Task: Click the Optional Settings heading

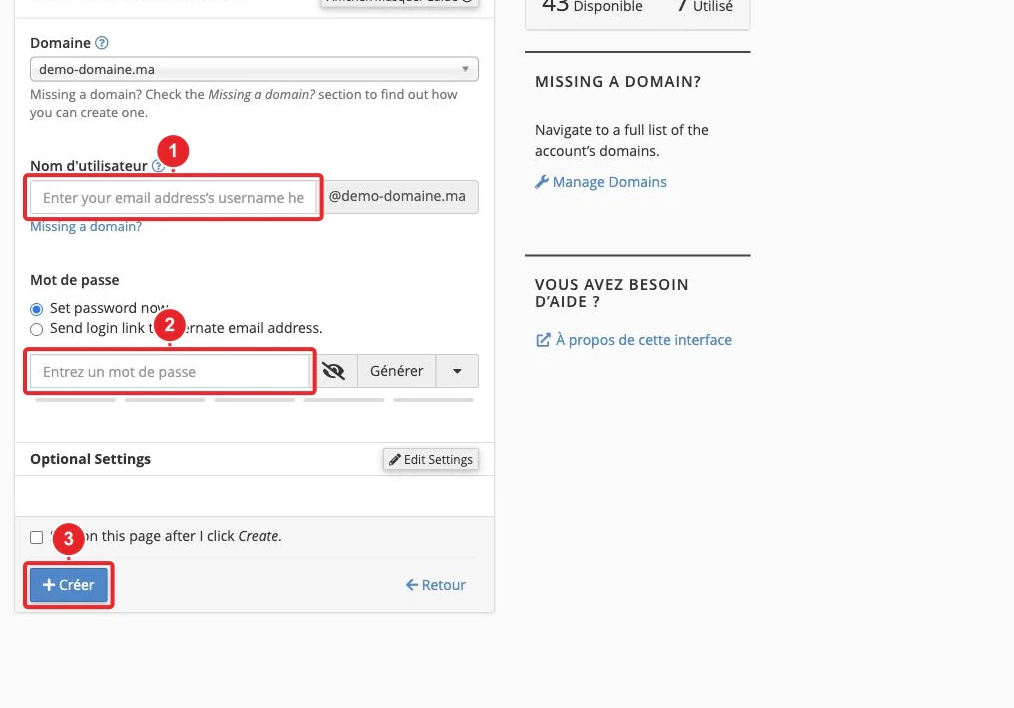Action: click(91, 459)
